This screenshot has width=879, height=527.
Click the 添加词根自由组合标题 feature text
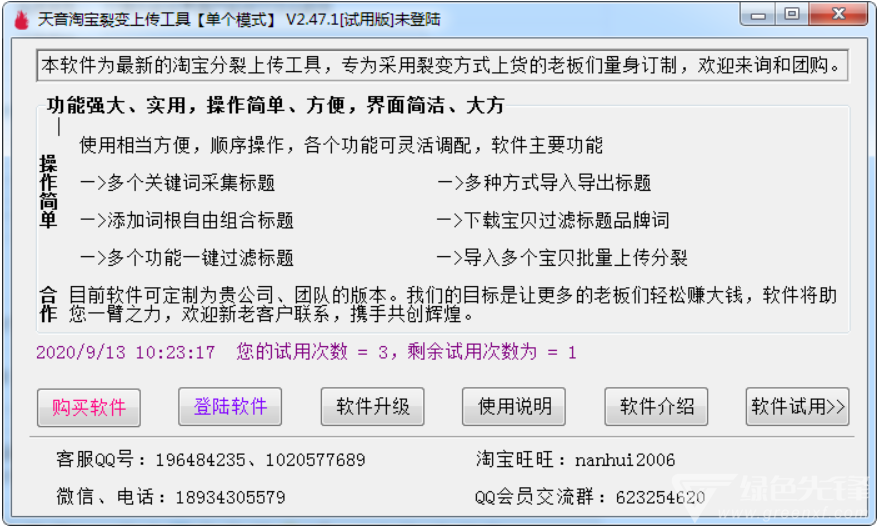click(x=187, y=220)
